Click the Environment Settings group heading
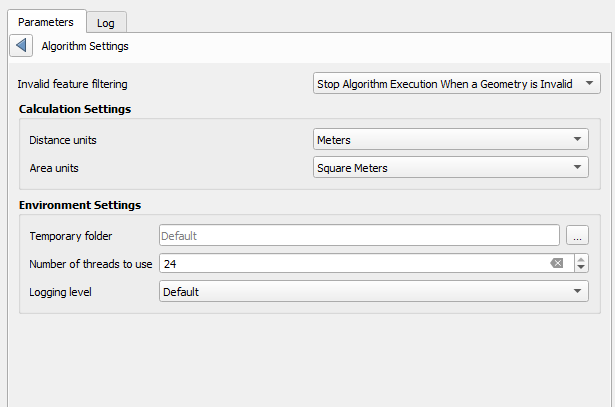 pos(80,204)
